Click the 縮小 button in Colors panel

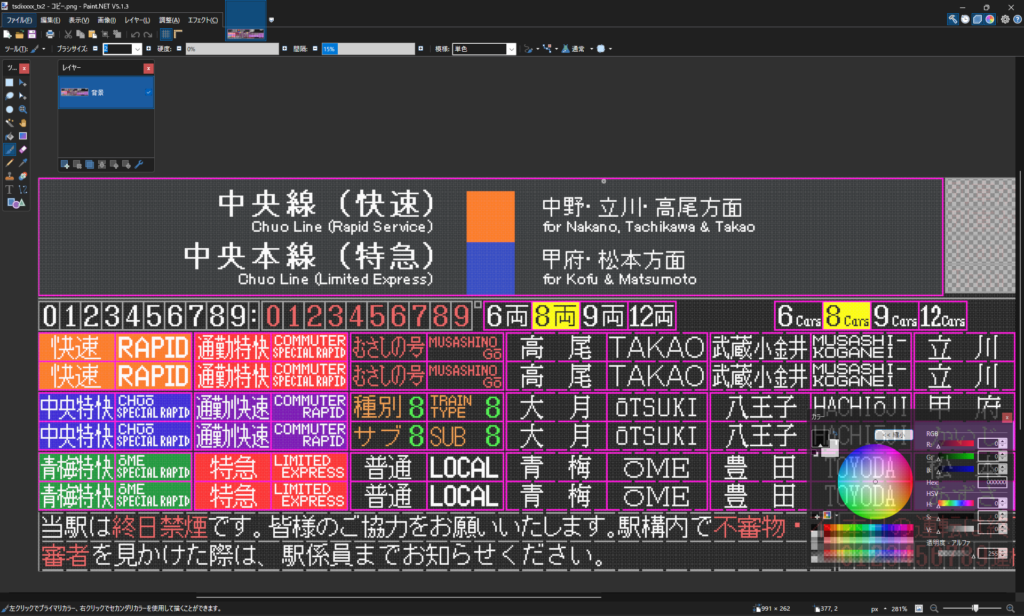click(x=892, y=435)
